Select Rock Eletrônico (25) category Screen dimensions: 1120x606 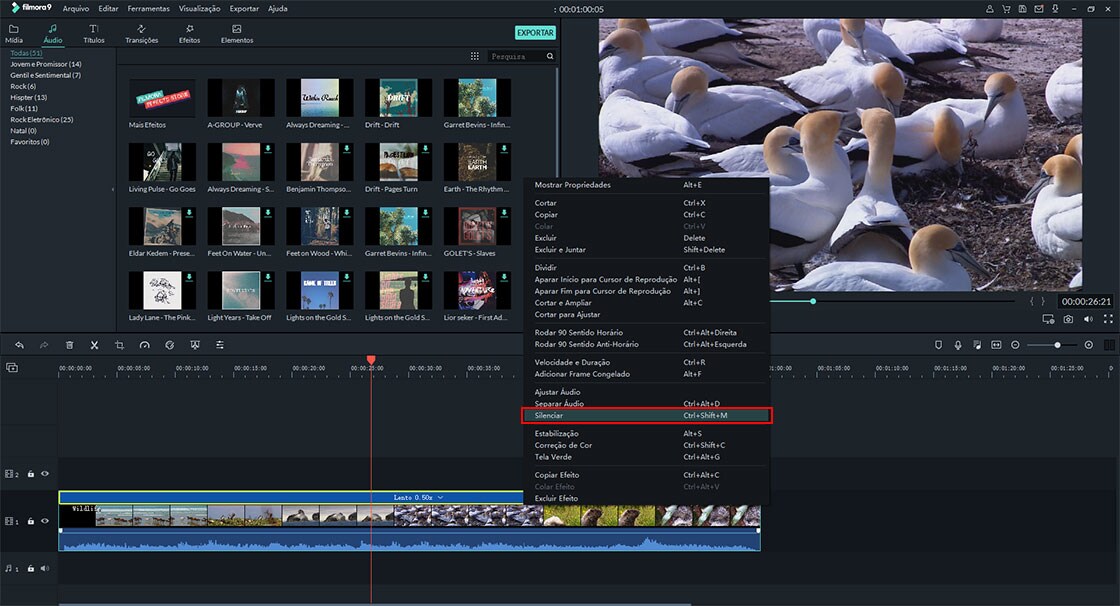pos(41,119)
